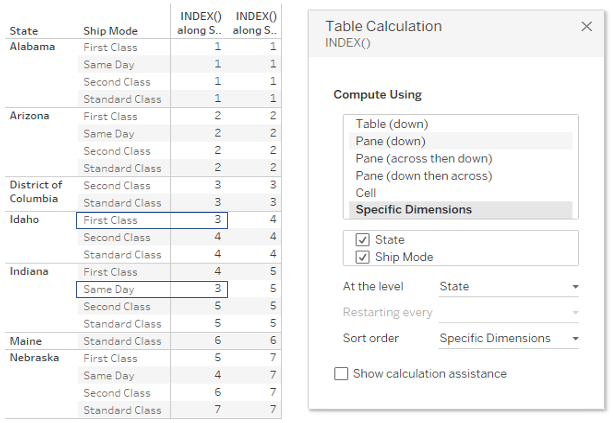
Task: Open the At the level dropdown
Action: 509,287
